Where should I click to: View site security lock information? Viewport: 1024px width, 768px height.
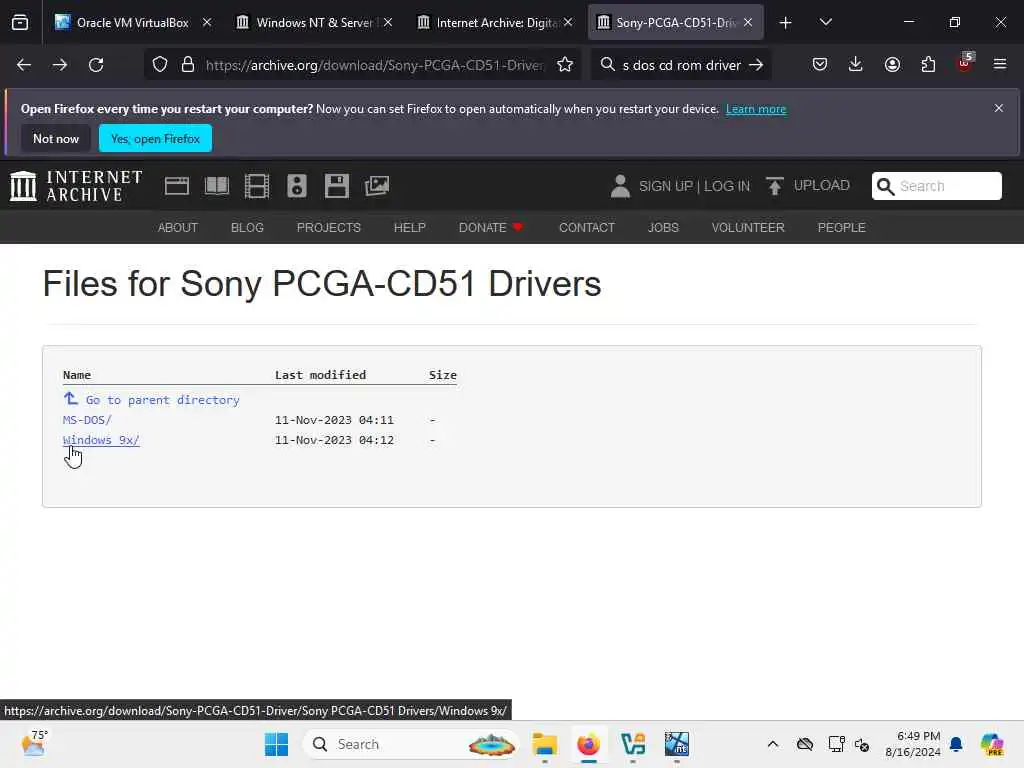(x=188, y=65)
